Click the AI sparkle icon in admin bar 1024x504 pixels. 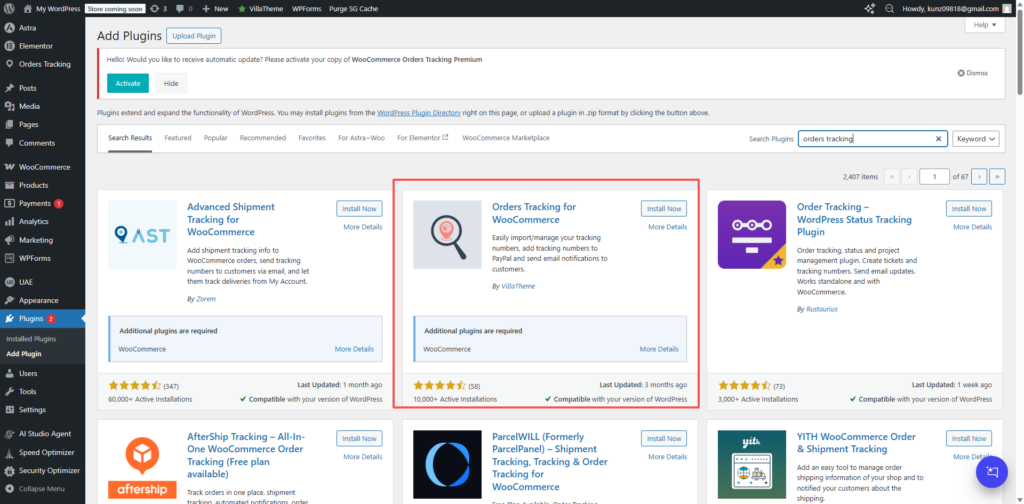pyautogui.click(x=869, y=8)
